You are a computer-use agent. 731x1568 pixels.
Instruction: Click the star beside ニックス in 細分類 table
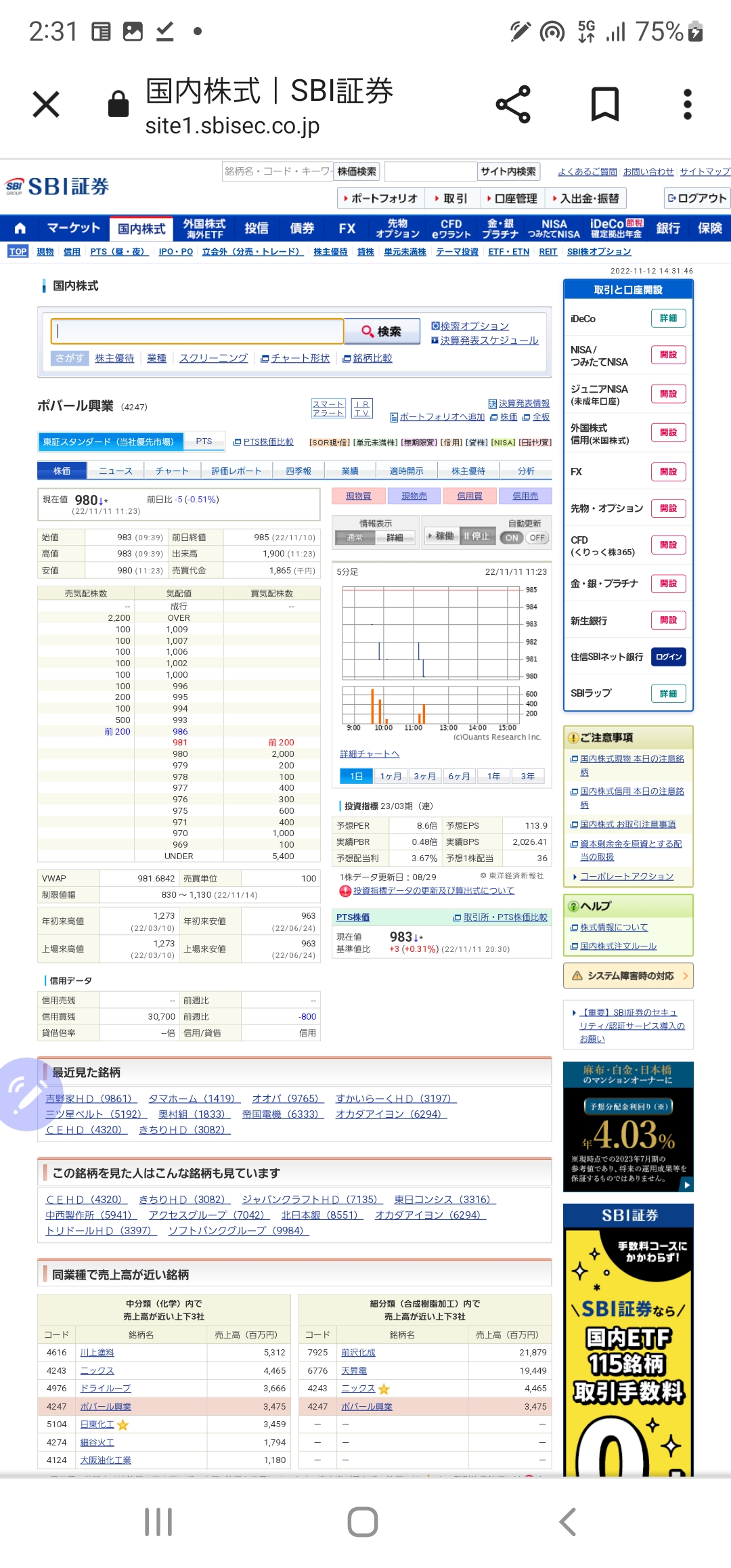(x=384, y=1389)
